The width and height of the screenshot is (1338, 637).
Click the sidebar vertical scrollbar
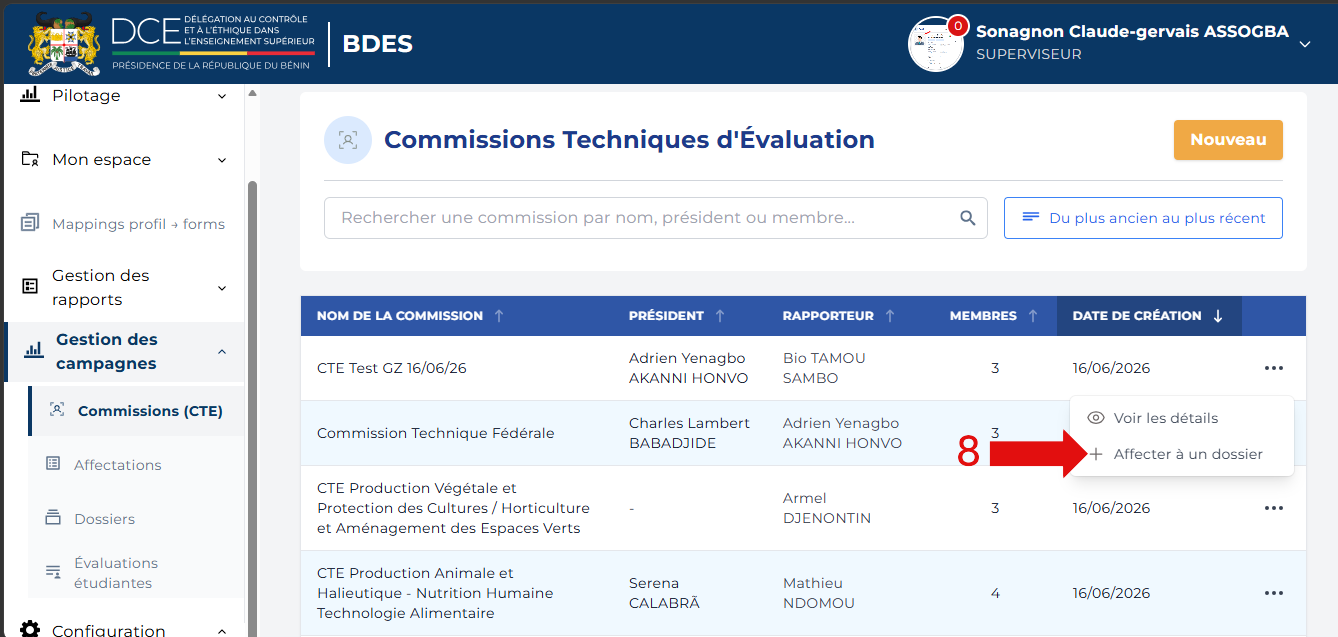click(252, 408)
